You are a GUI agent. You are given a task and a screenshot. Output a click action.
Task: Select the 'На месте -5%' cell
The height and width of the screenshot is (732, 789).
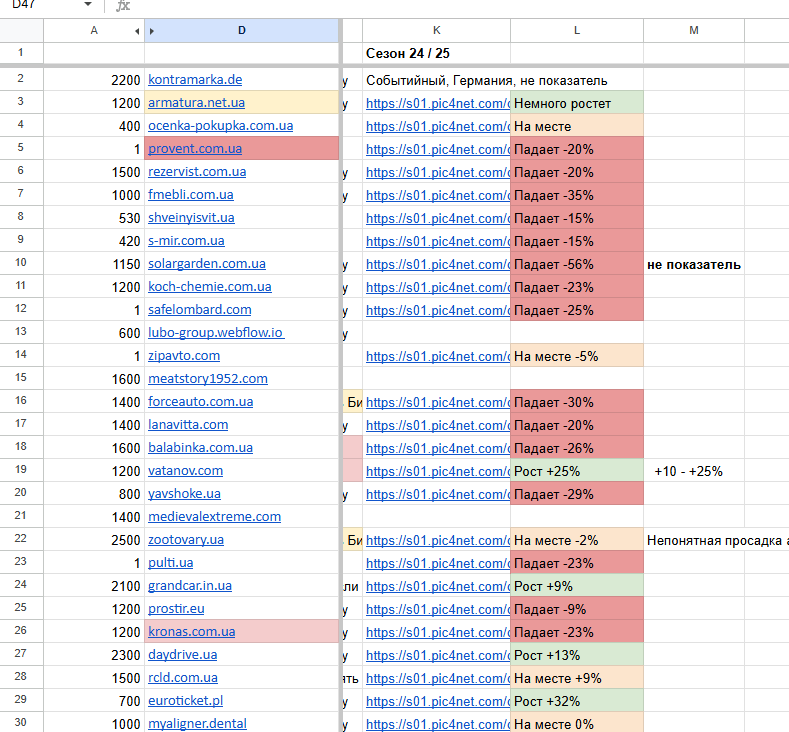pyautogui.click(x=577, y=356)
